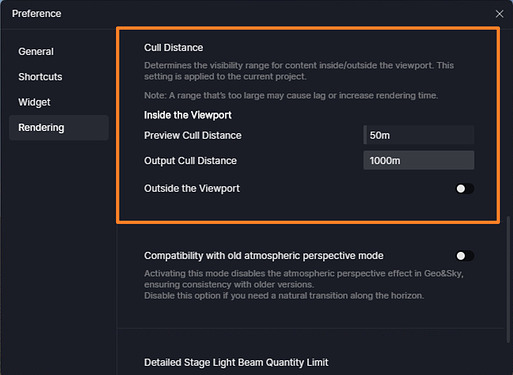Click the Preview Cull Distance label

(193, 135)
